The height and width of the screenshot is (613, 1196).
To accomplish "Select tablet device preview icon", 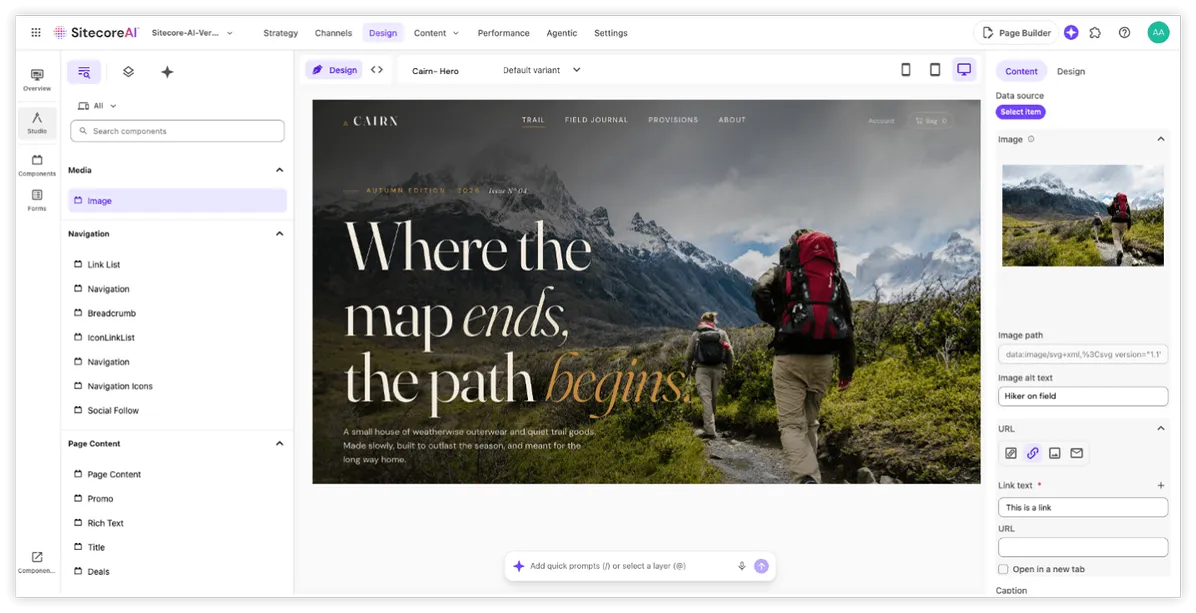I will click(934, 69).
